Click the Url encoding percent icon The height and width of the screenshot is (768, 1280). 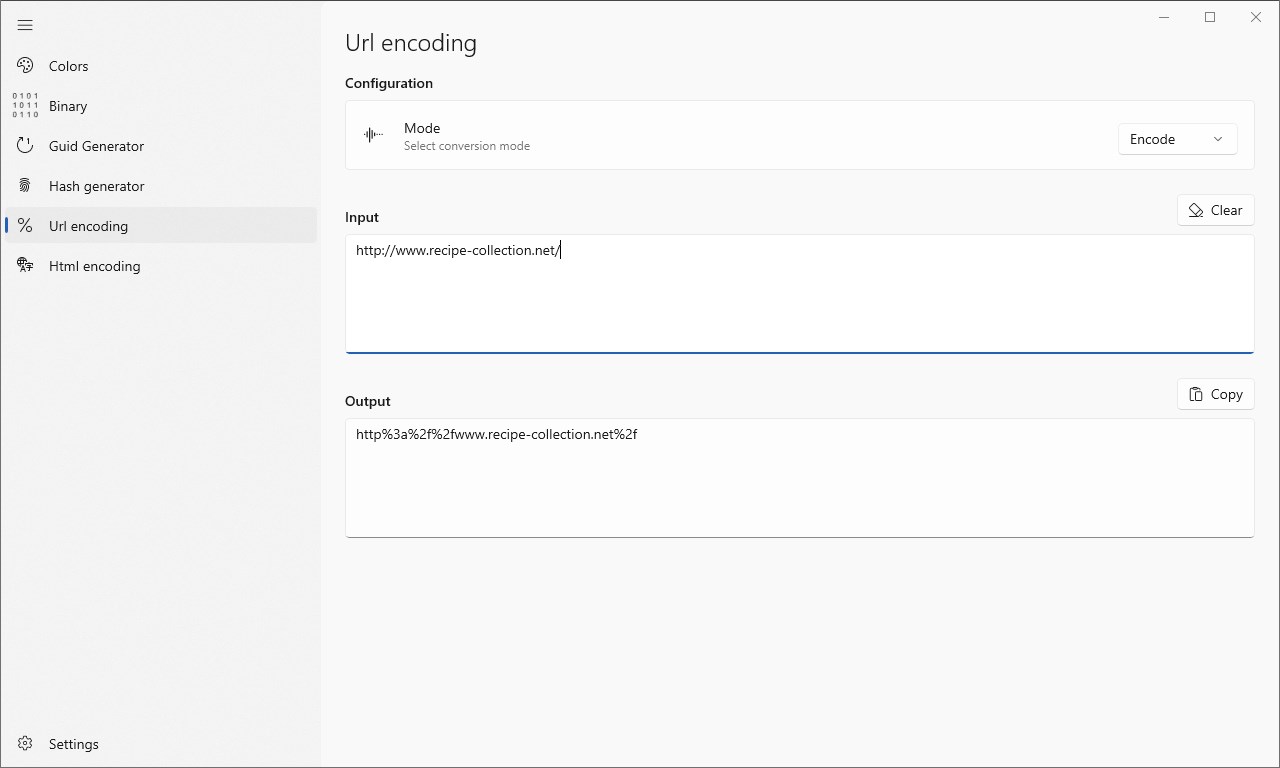pos(25,226)
